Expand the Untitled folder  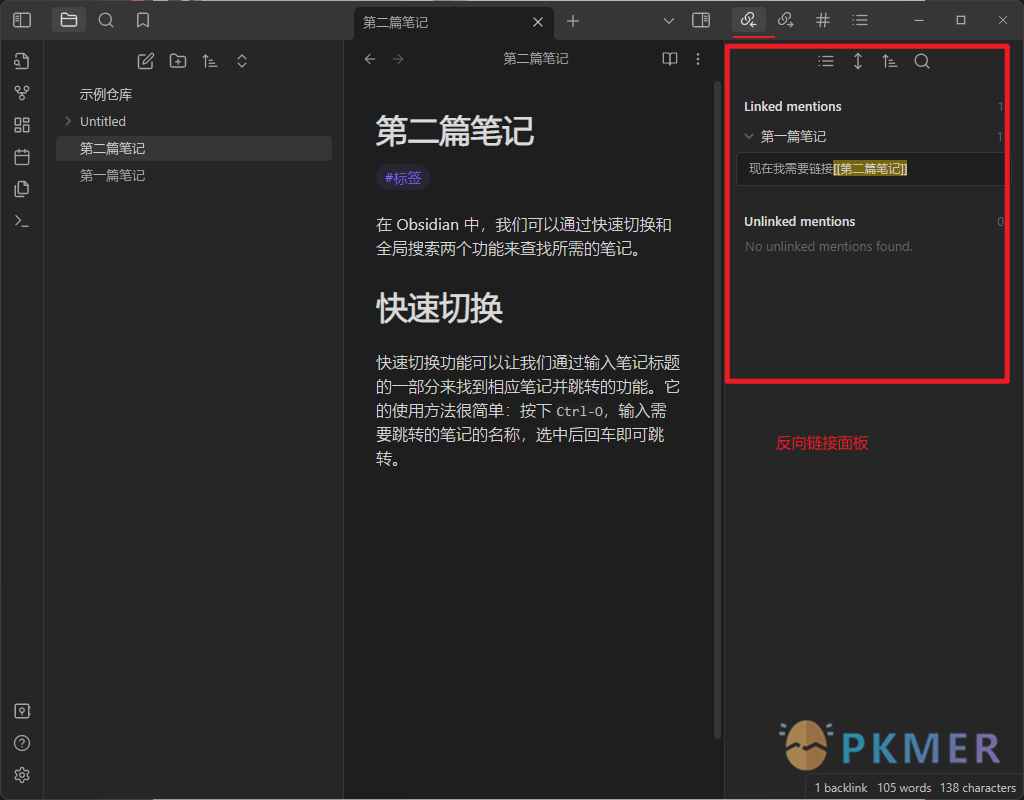pos(68,121)
